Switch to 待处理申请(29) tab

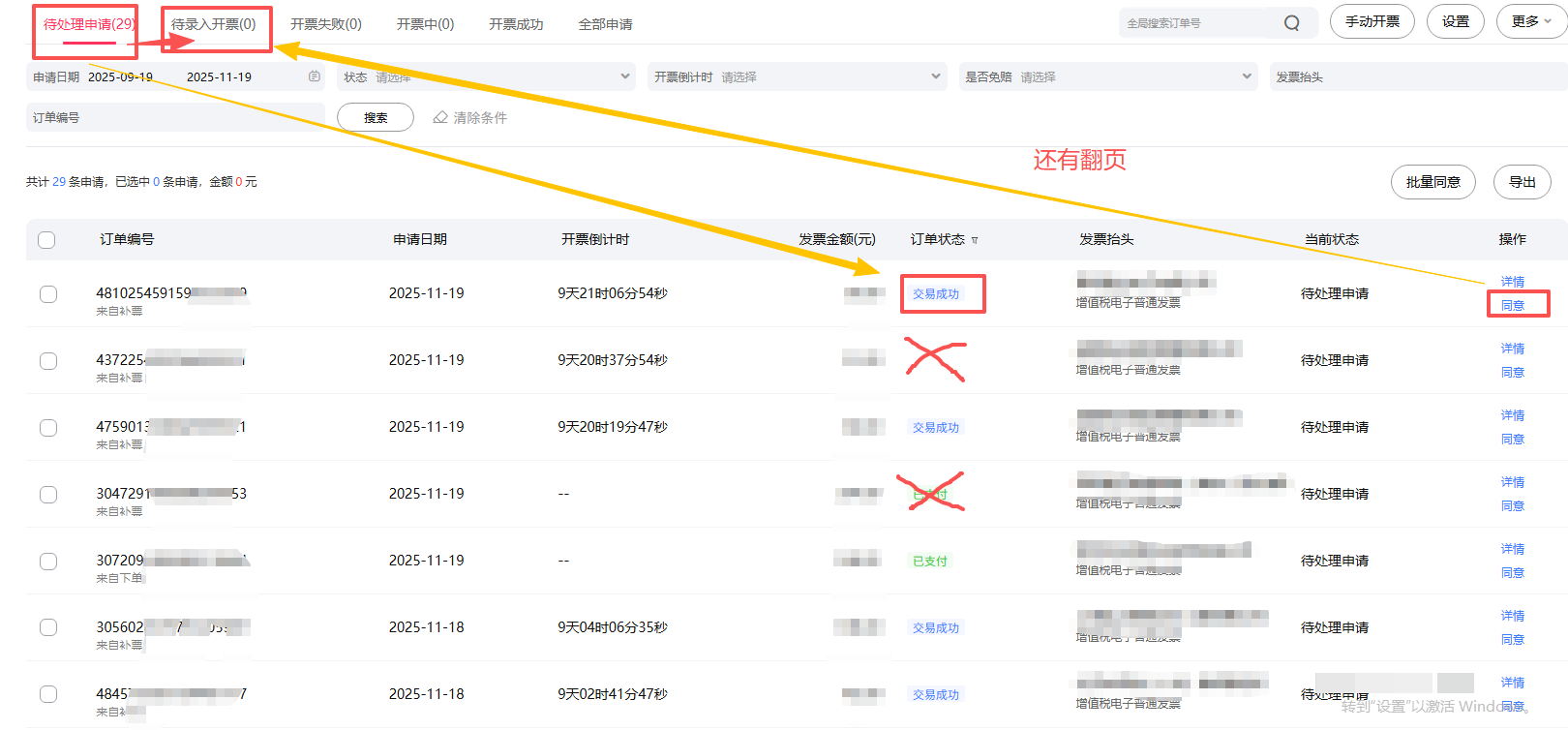[89, 24]
